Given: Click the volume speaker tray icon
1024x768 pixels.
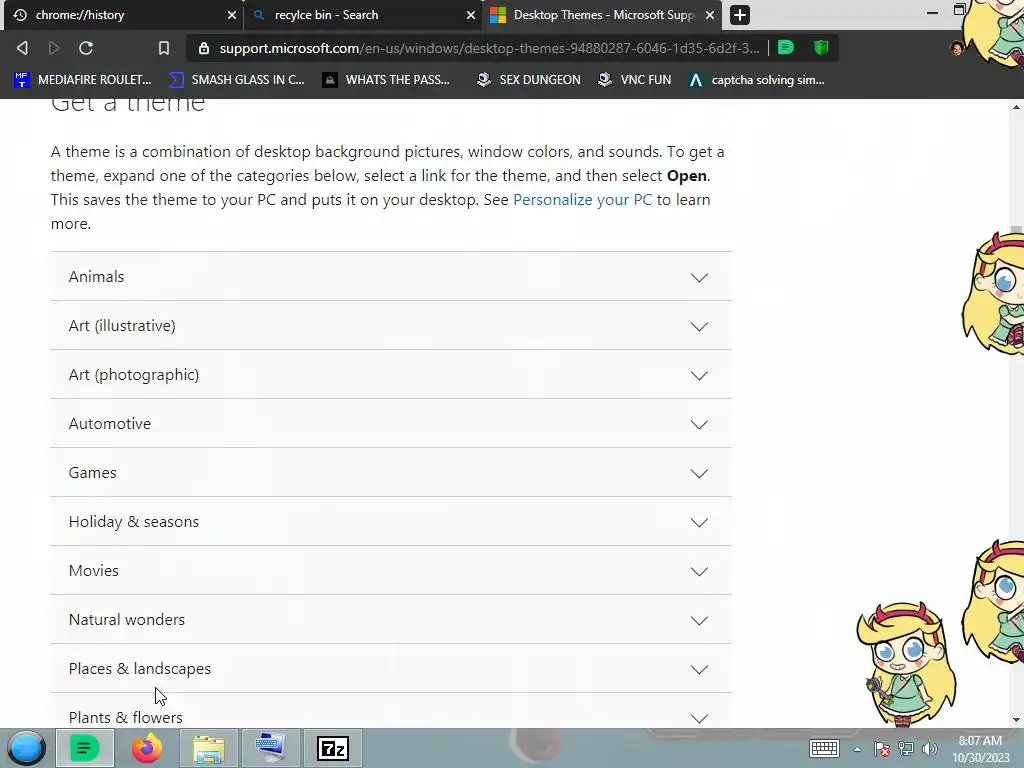Looking at the screenshot, I should coord(930,749).
